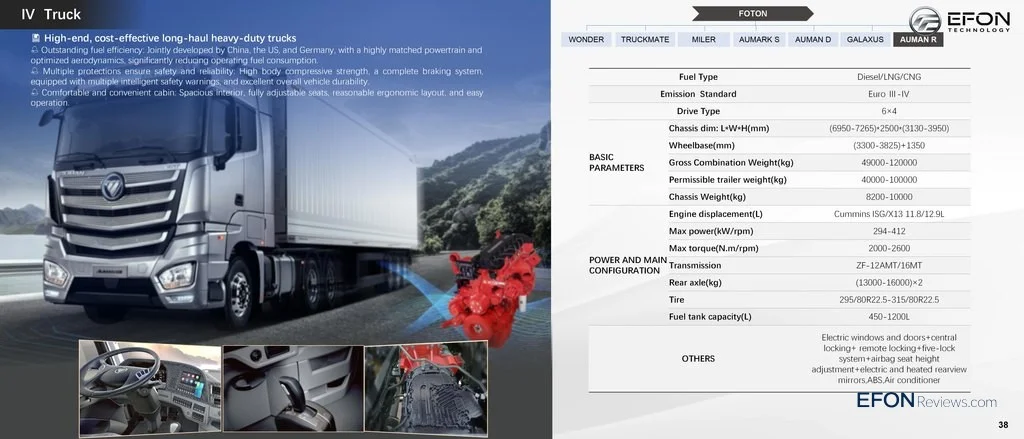Viewport: 1024px width, 439px height.
Task: Click the '294-412' max power value
Action: 889,231
